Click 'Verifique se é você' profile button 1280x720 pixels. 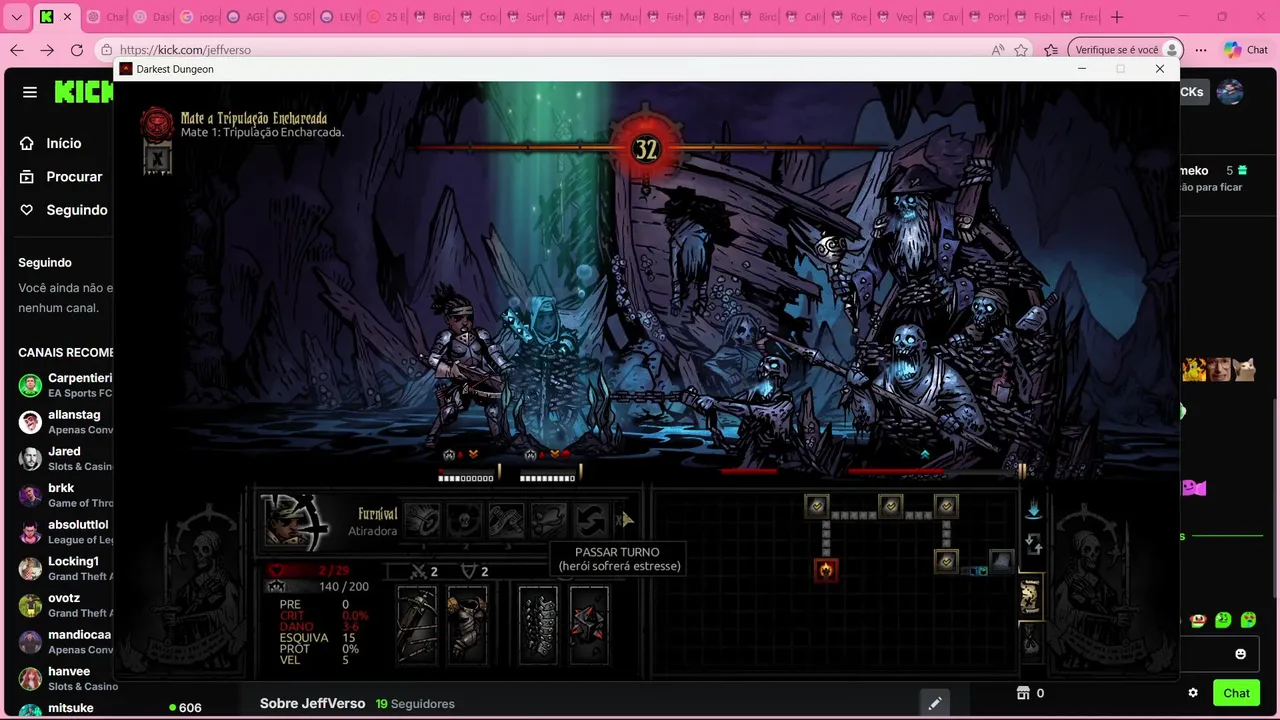1125,50
